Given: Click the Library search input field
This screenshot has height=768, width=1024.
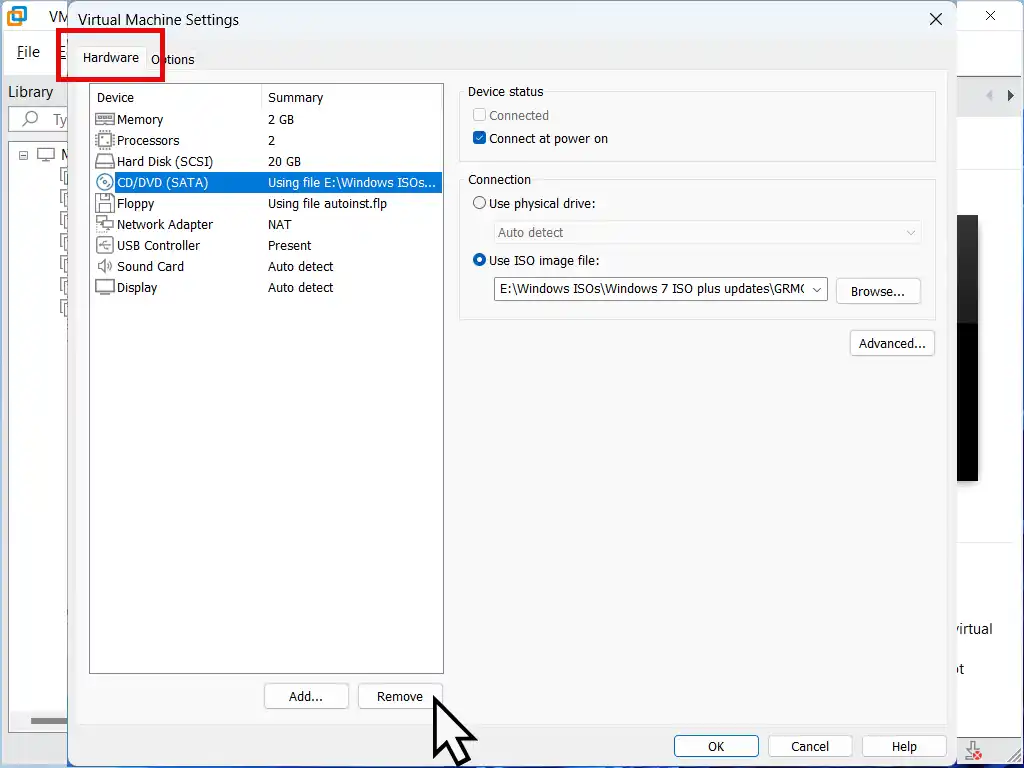Looking at the screenshot, I should [x=38, y=120].
